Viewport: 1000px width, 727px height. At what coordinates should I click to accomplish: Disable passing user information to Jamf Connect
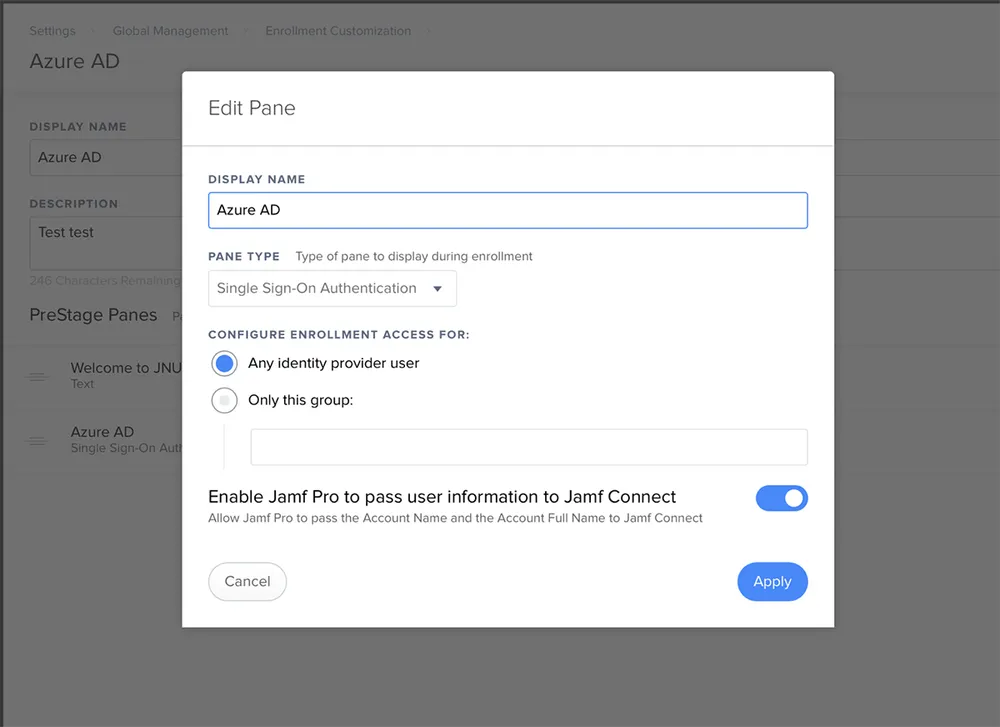(782, 498)
